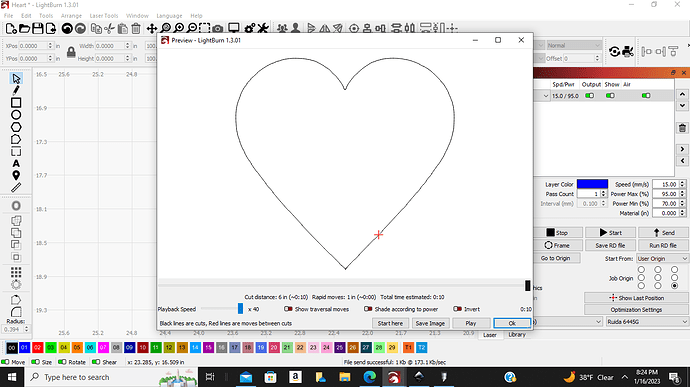690x387 pixels.
Task: Toggle Show traversal moves
Action: [x=316, y=309]
